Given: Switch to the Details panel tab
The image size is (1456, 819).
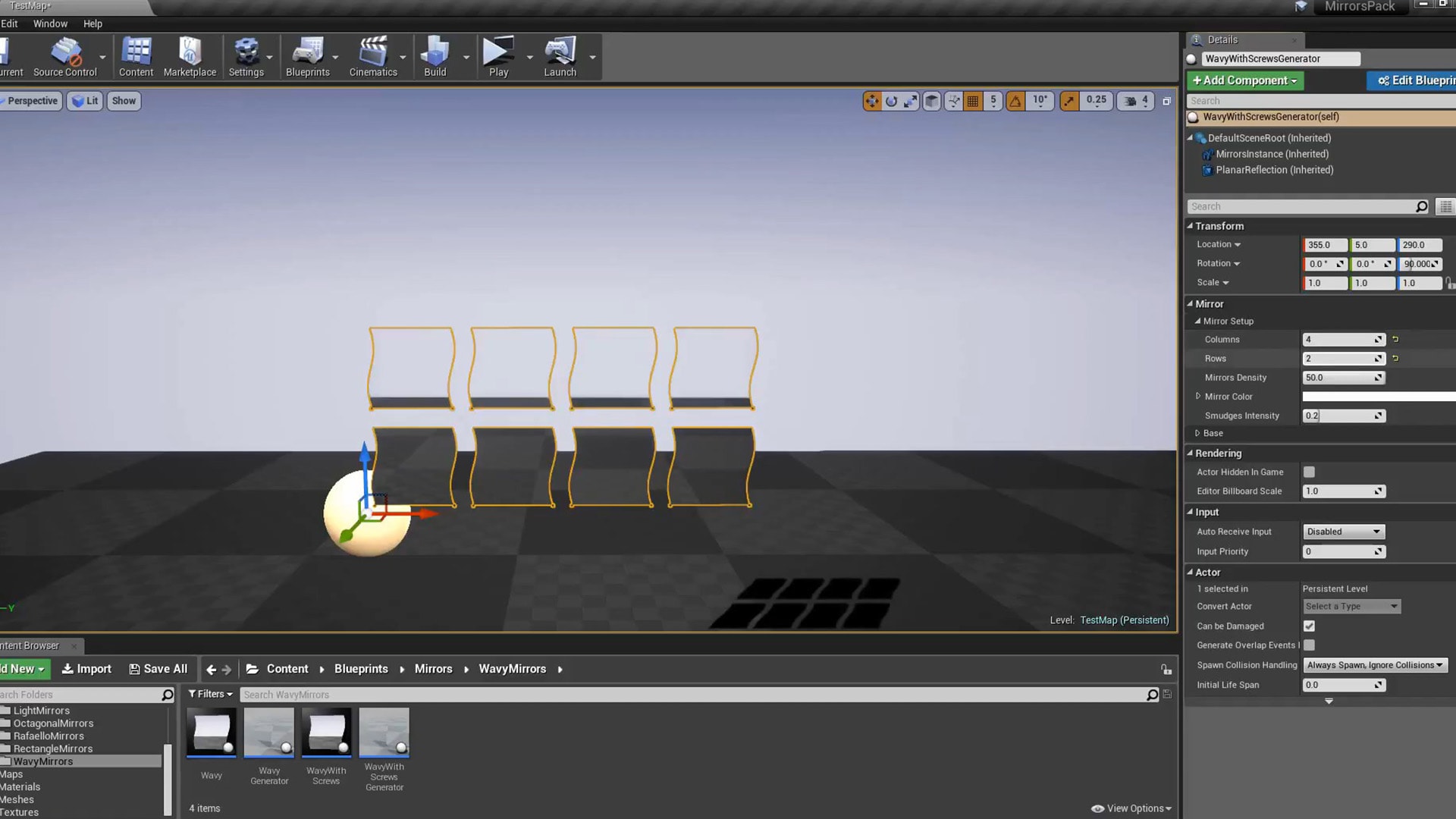Looking at the screenshot, I should pyautogui.click(x=1221, y=39).
